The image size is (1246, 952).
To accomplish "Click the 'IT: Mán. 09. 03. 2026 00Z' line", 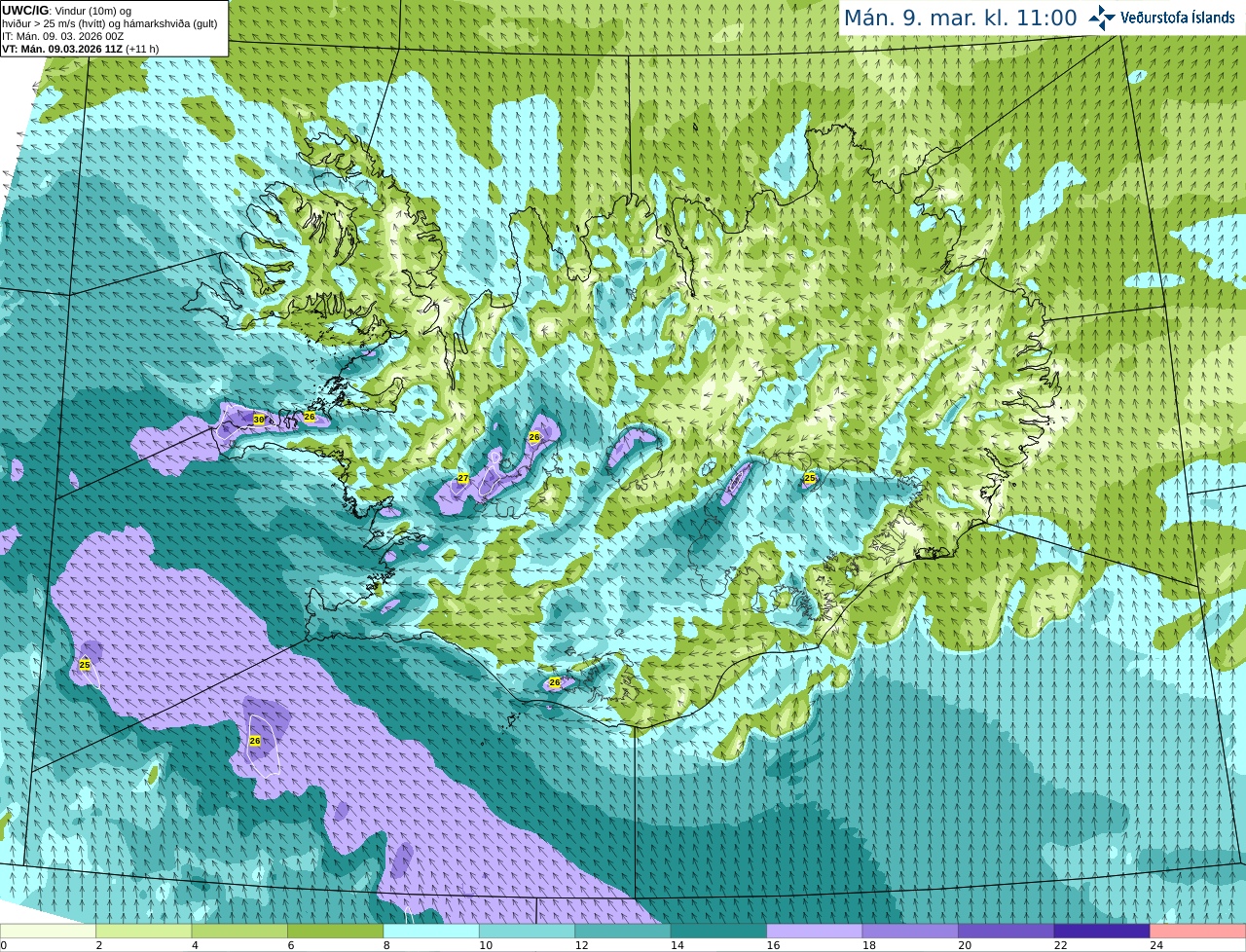I will 63,36.
